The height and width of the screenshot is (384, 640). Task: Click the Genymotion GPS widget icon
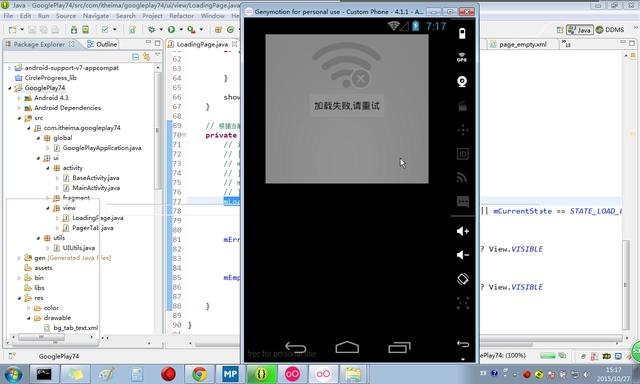coord(462,57)
